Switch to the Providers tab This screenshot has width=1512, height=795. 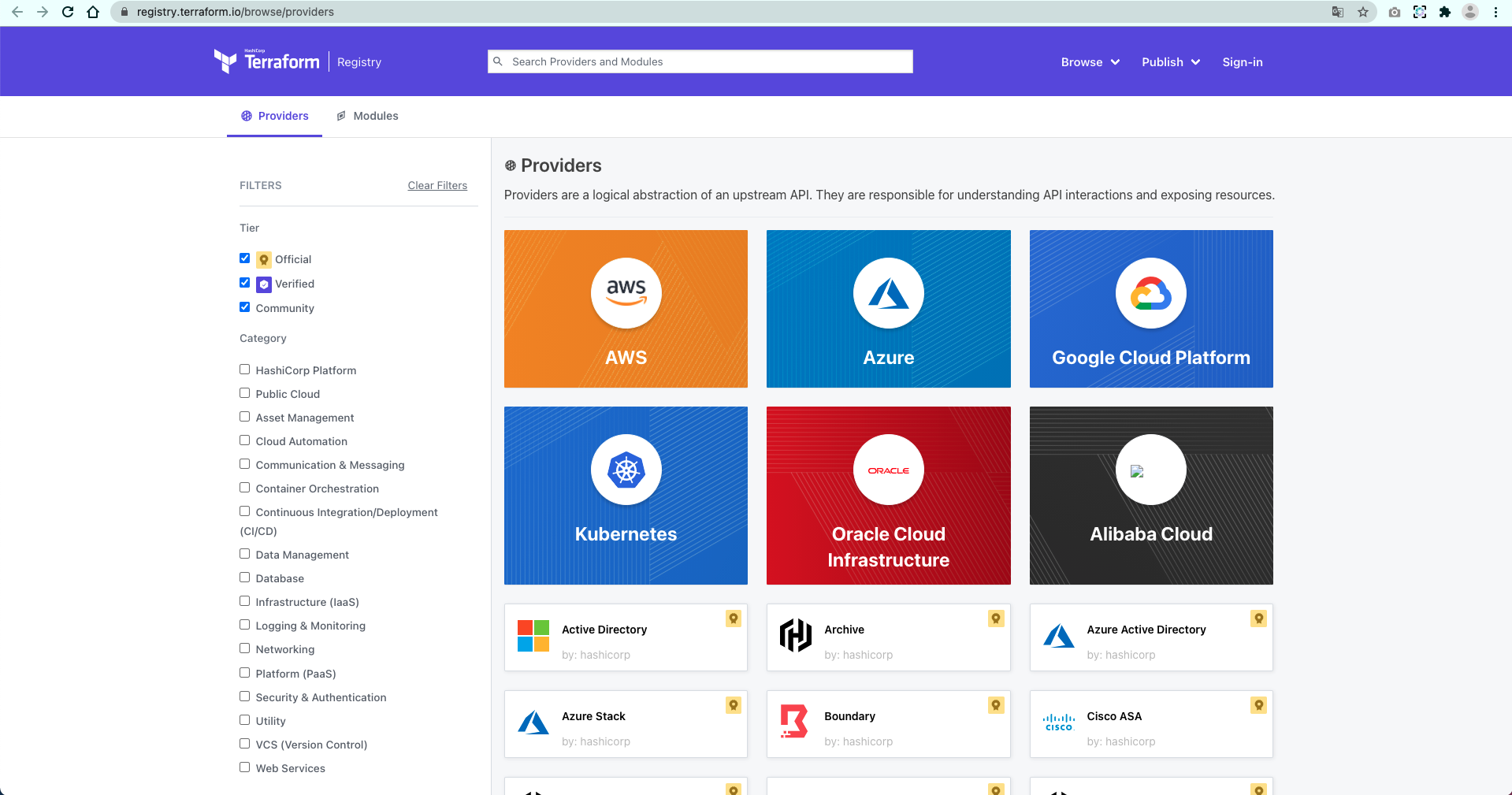coord(274,116)
